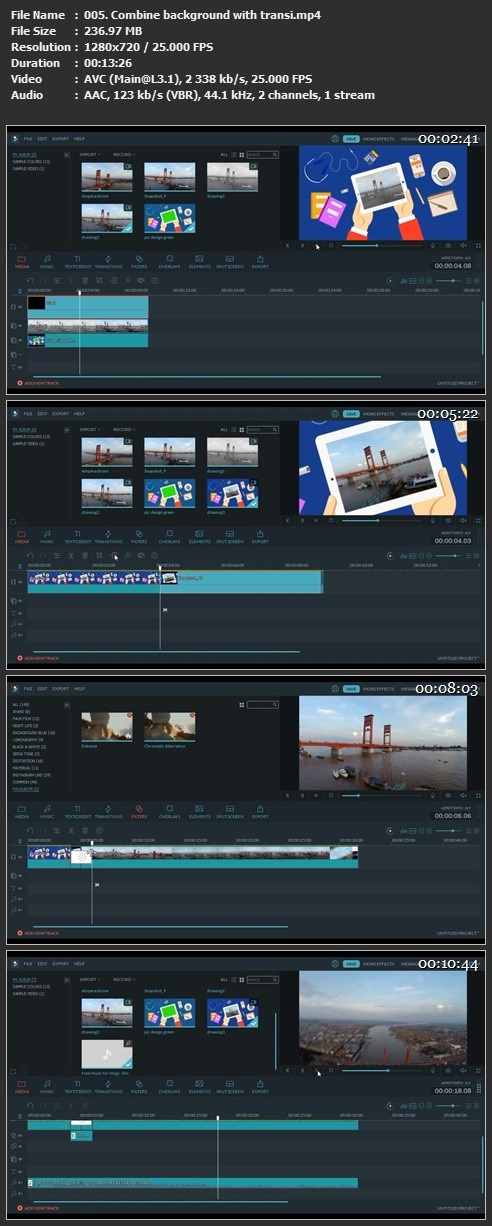Open Split Screen icon in the 00:02:41 frame
The width and height of the screenshot is (492, 1226).
[229, 261]
